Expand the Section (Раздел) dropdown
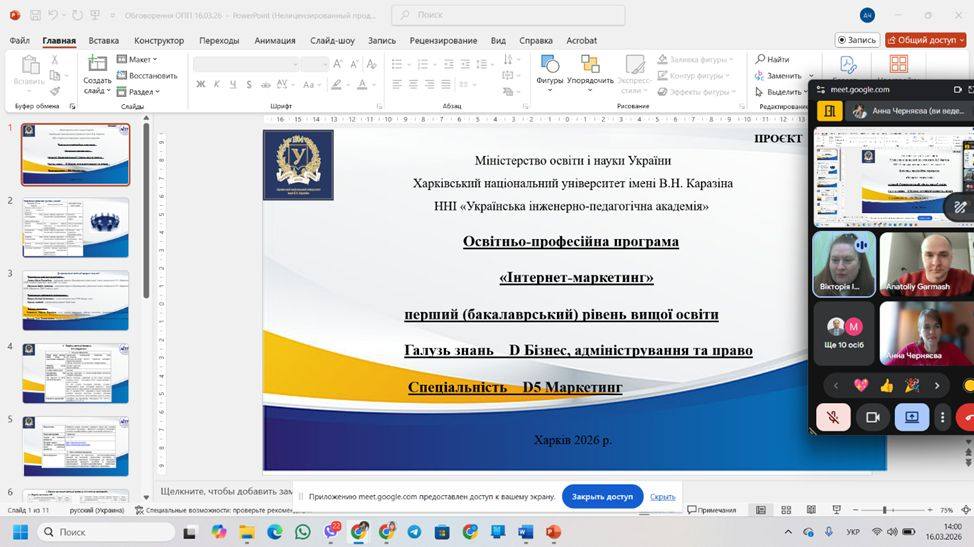The width and height of the screenshot is (974, 547). [144, 92]
